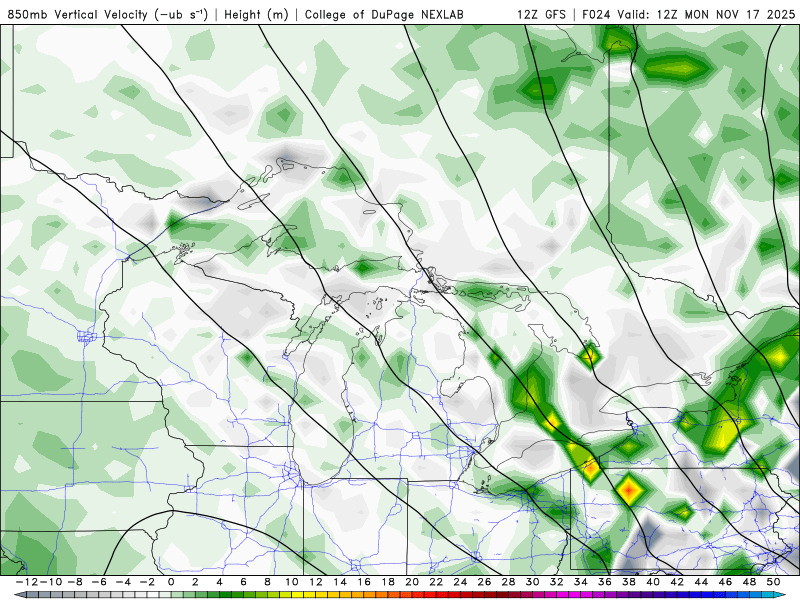Viewport: 800px width, 600px height.
Task: Click the "44" color scale label
Action: [702, 582]
